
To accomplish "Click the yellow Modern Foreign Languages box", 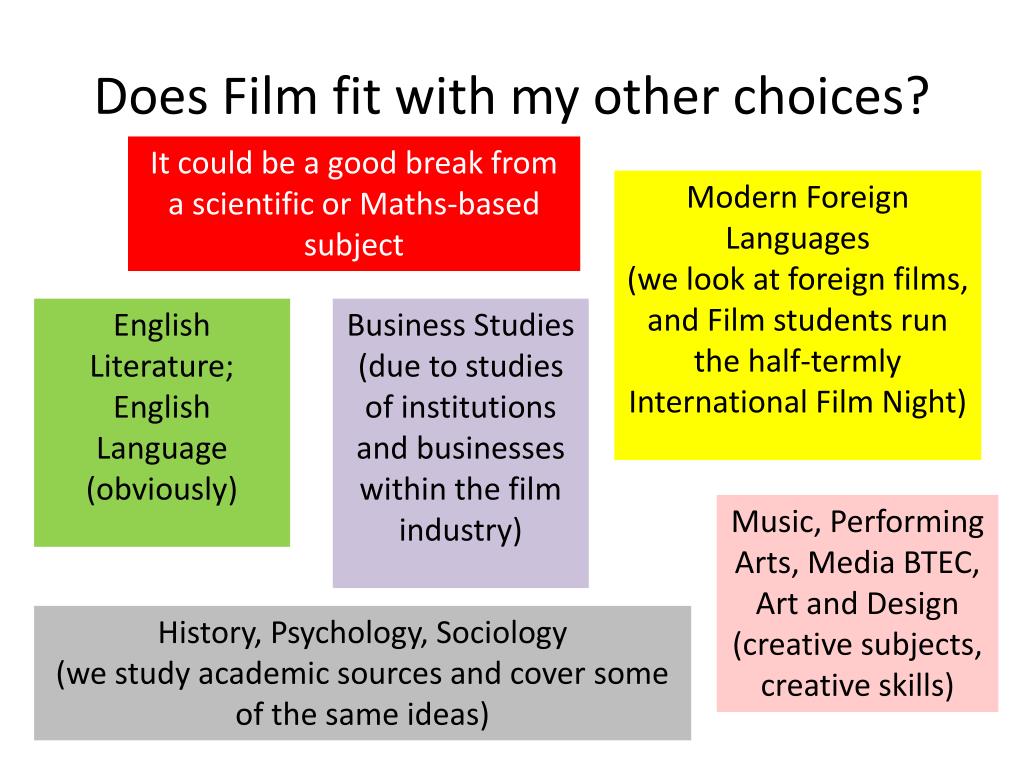I will [x=797, y=315].
